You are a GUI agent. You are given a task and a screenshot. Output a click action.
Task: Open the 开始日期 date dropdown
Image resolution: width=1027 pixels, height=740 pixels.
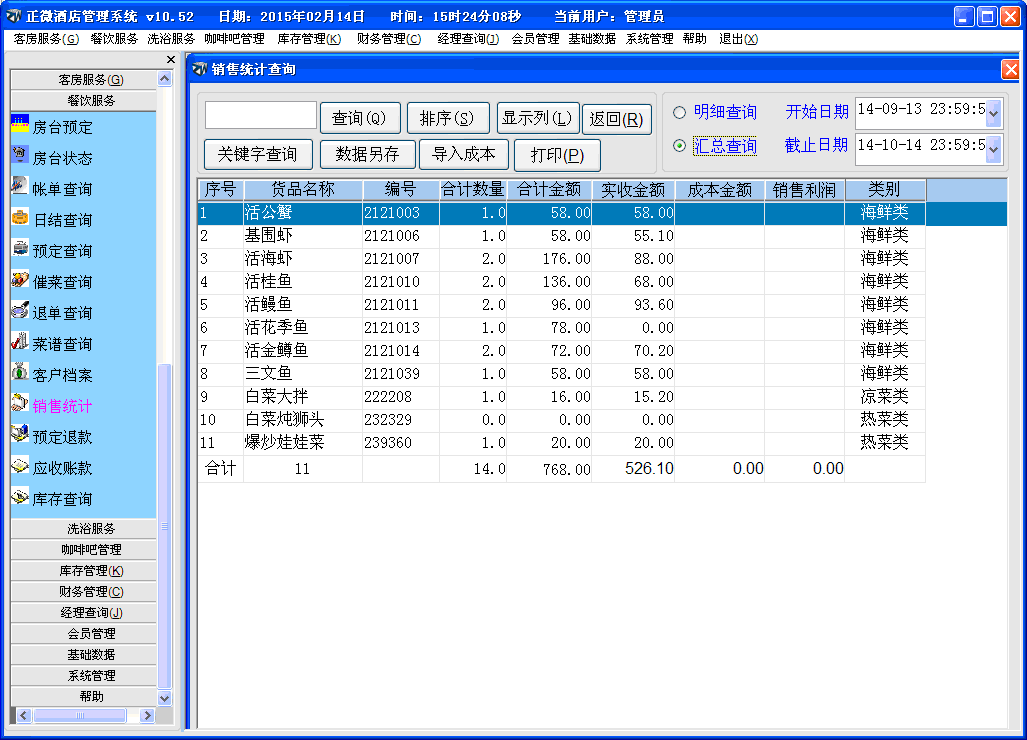click(993, 113)
